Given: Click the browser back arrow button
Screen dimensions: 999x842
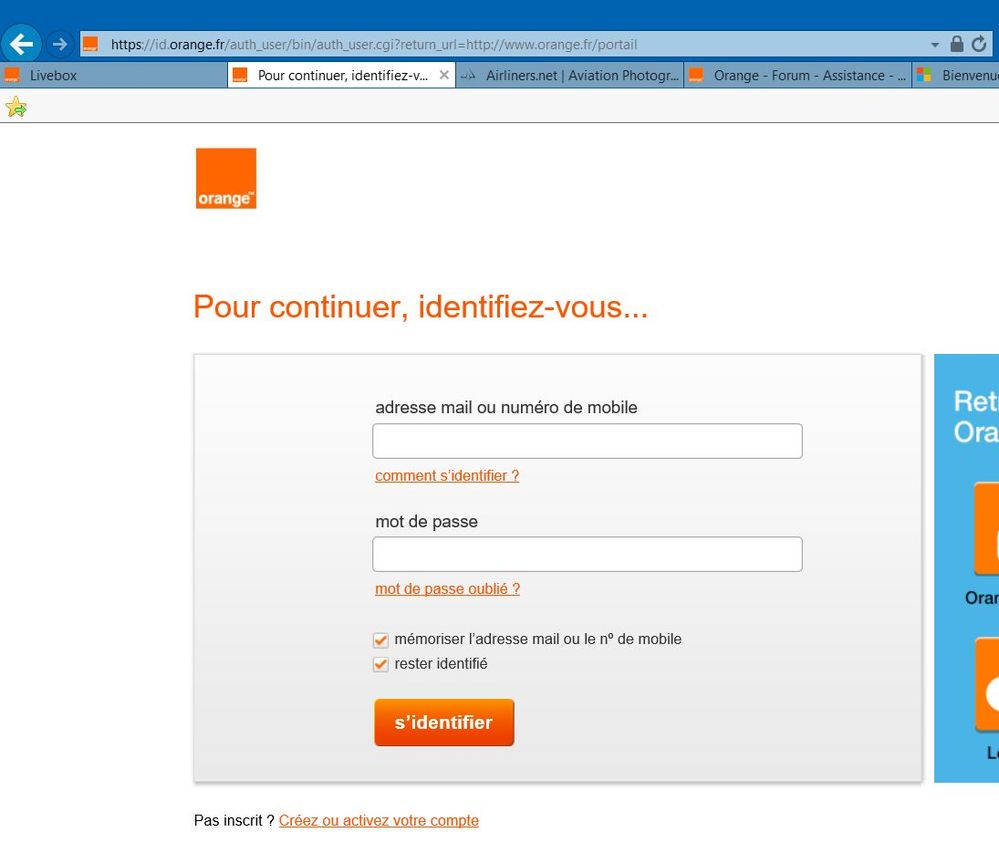Looking at the screenshot, I should pos(21,44).
